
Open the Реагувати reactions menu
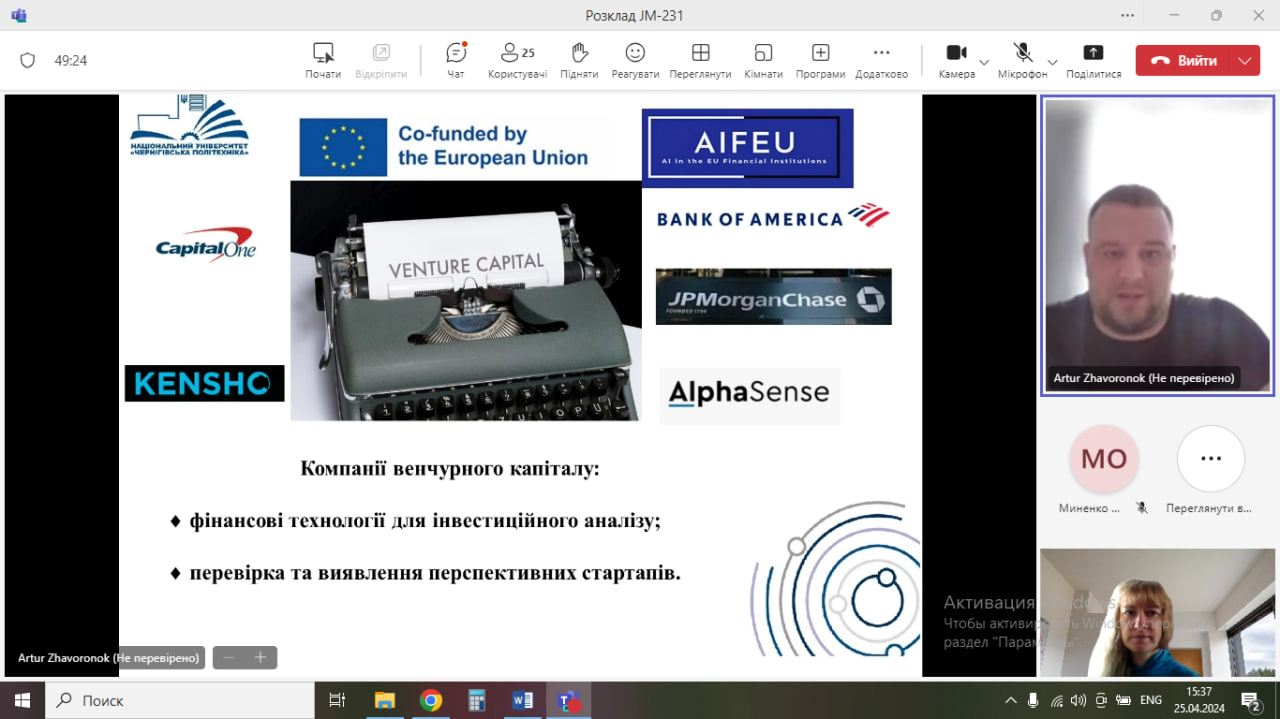point(635,60)
